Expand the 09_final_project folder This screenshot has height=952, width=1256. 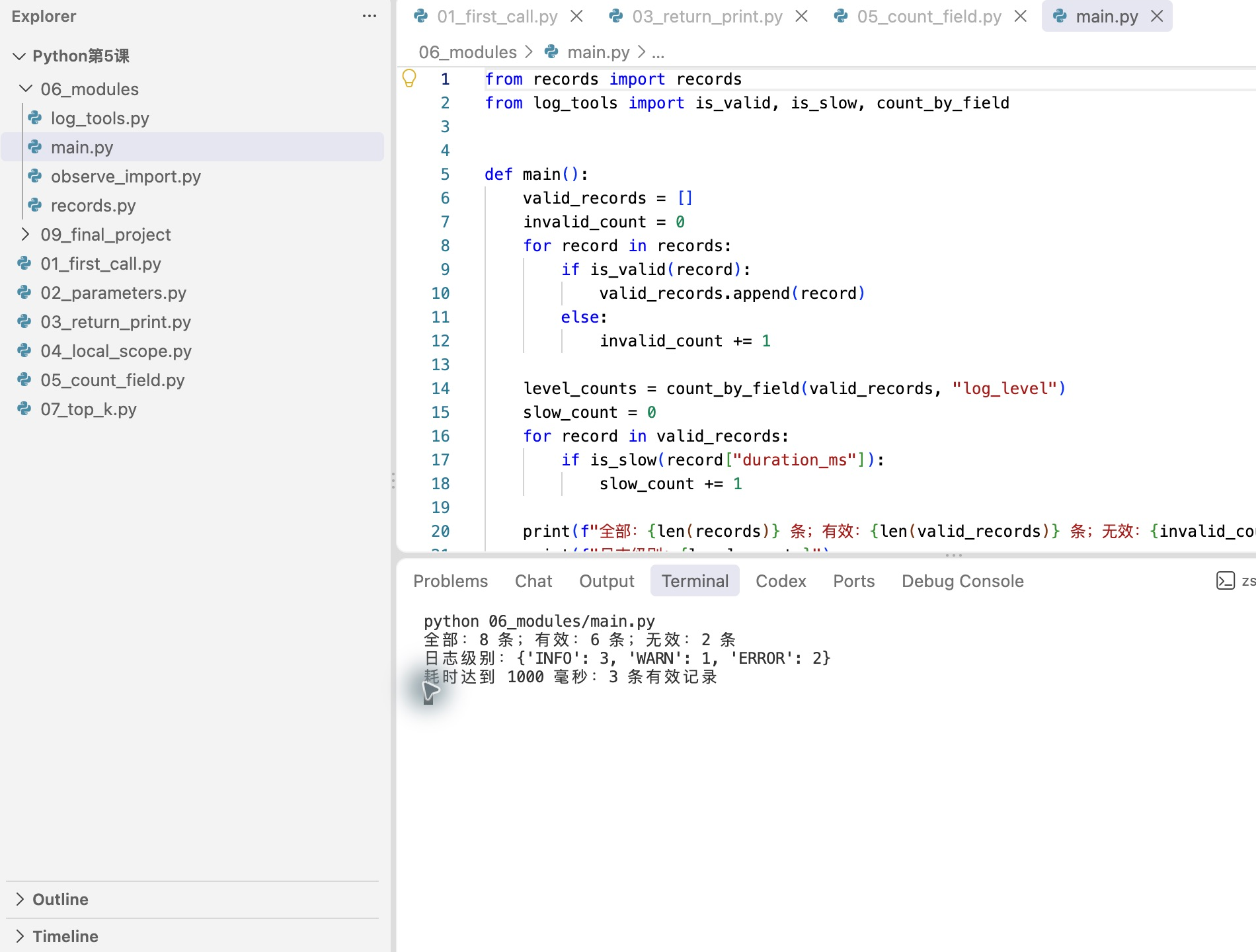[x=26, y=234]
